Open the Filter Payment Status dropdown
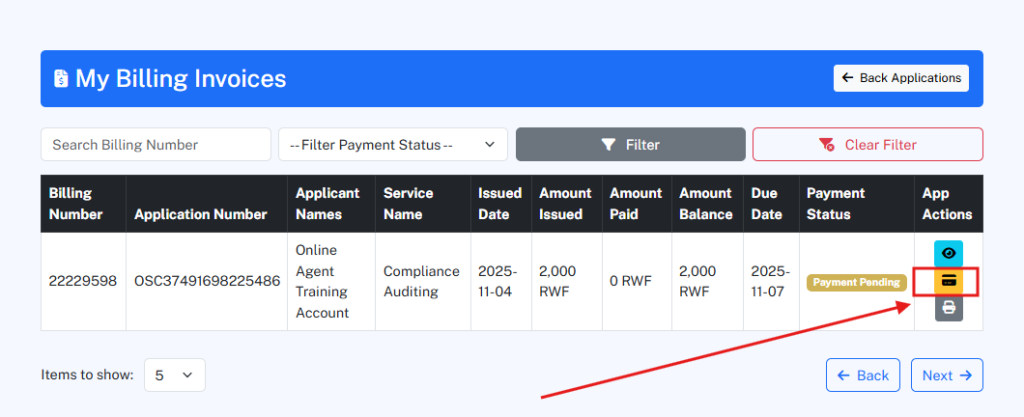The width and height of the screenshot is (1024, 417). pyautogui.click(x=392, y=144)
